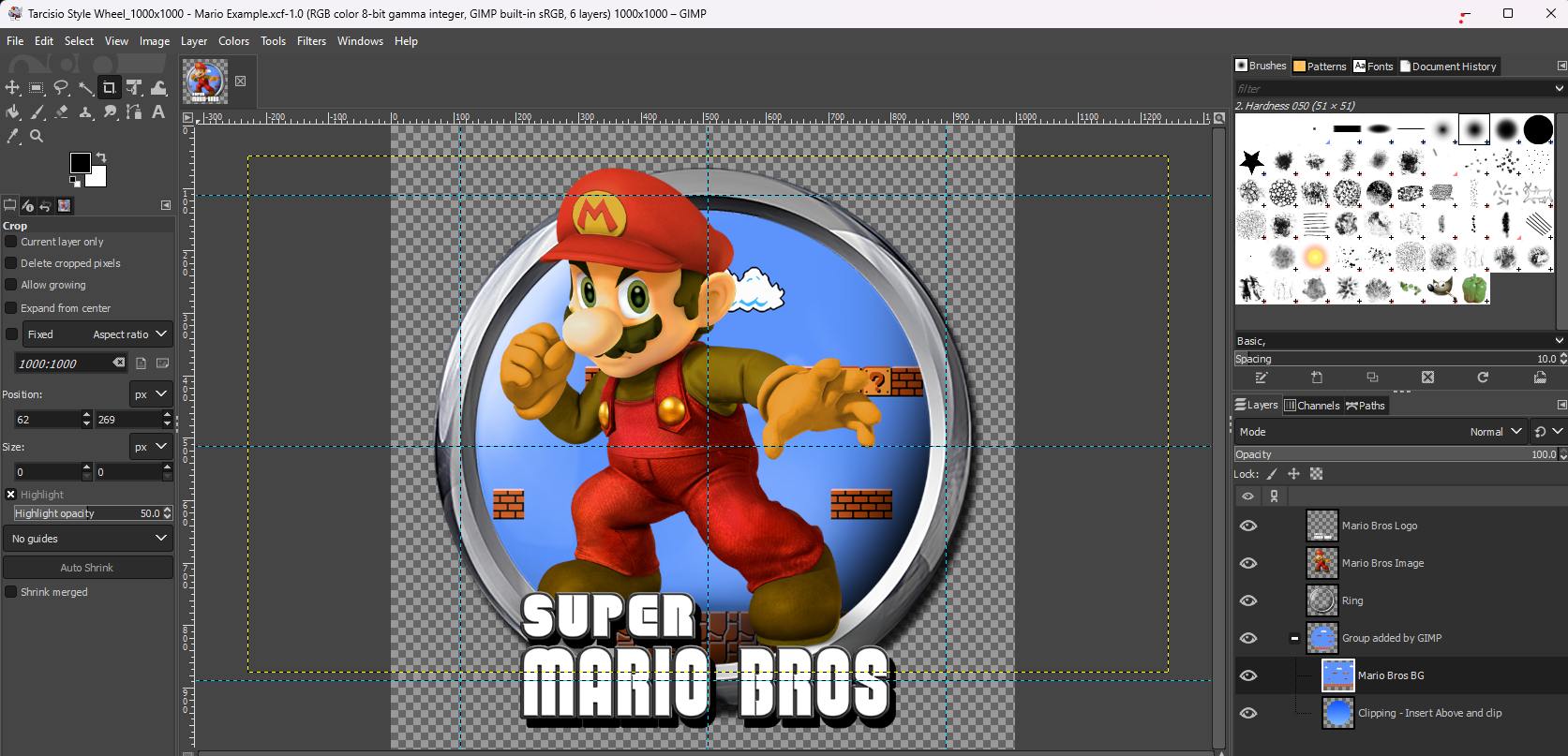
Task: Open the No guides dropdown
Action: pyautogui.click(x=88, y=539)
